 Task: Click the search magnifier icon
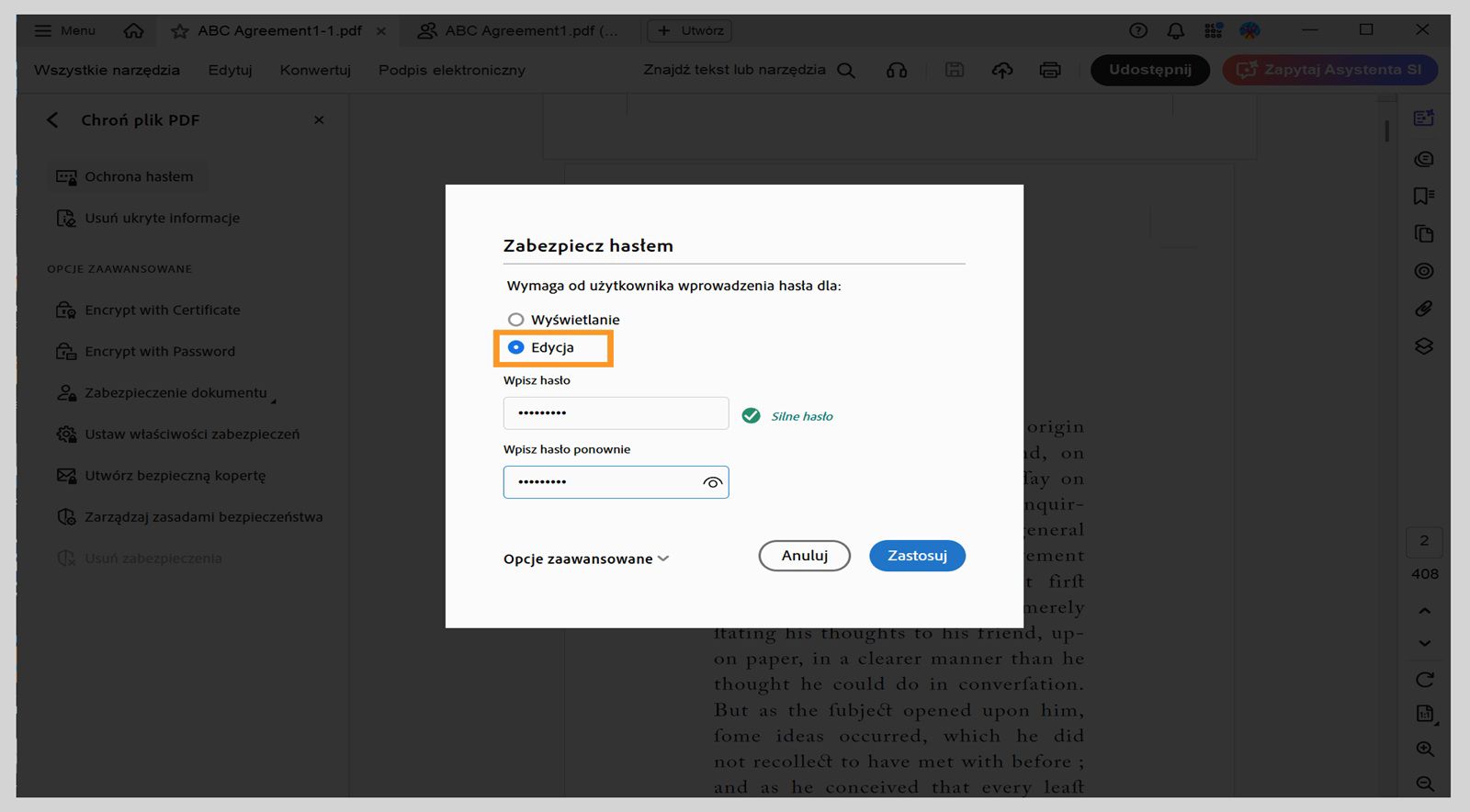(x=846, y=70)
